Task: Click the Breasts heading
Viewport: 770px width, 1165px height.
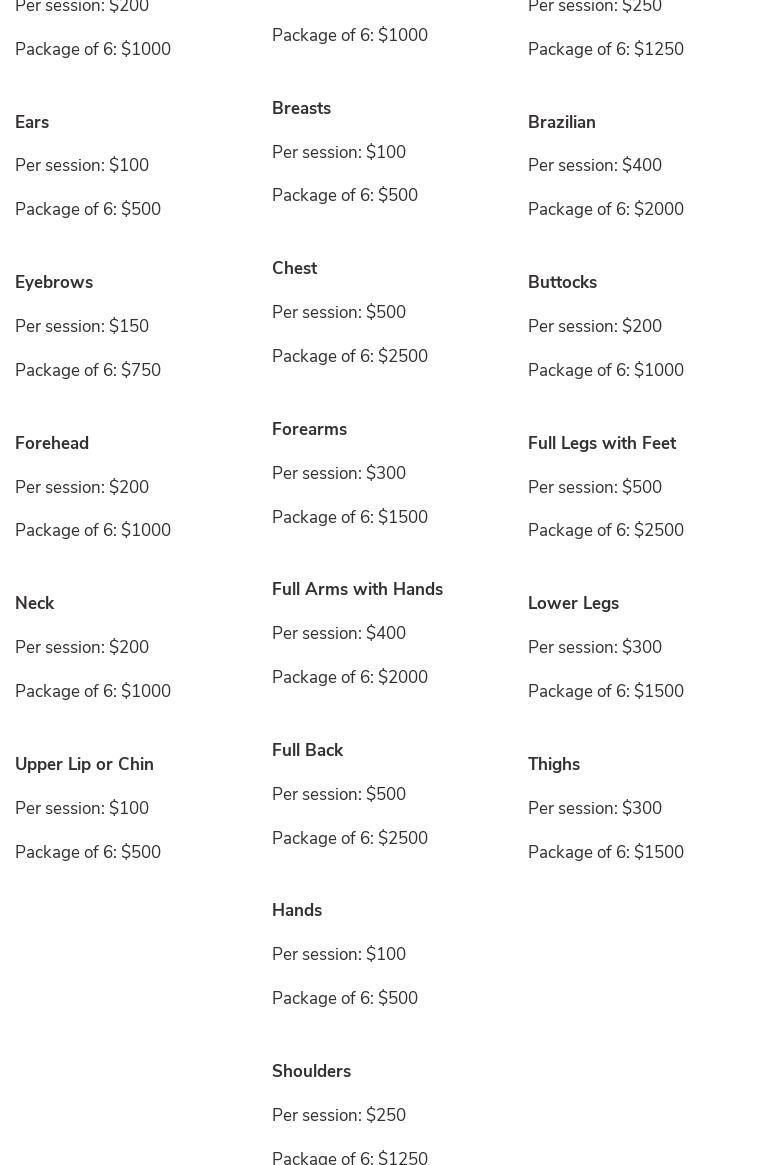Action: (301, 108)
